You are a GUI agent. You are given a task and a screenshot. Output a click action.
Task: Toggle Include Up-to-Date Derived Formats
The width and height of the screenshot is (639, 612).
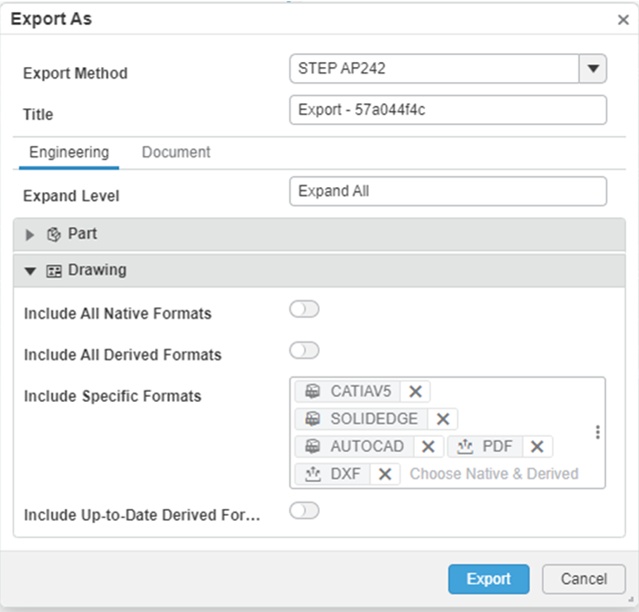click(304, 511)
